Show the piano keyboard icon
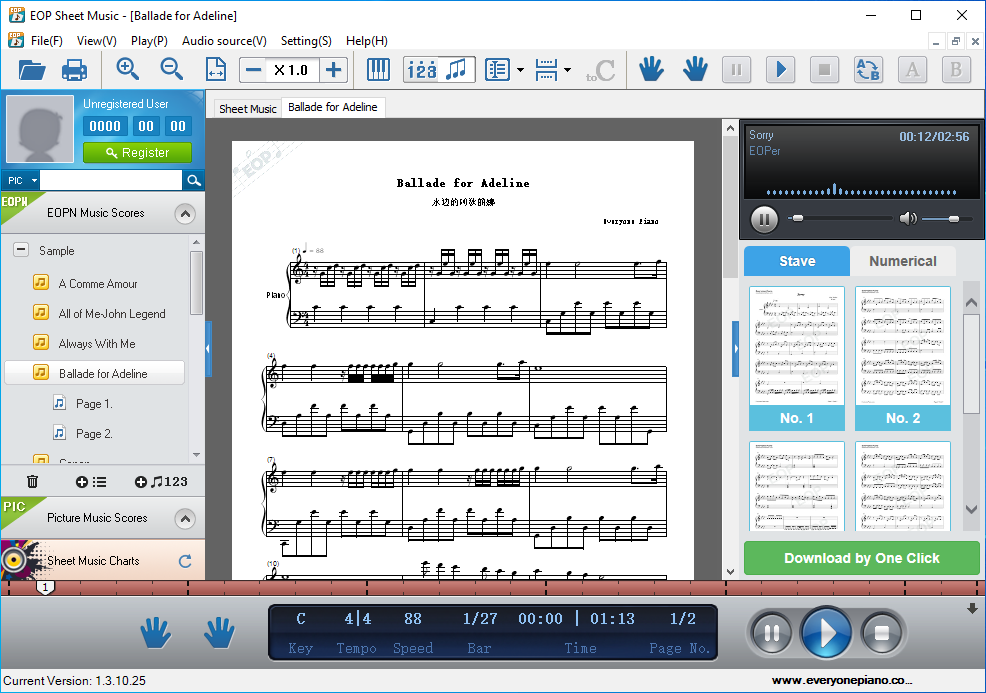This screenshot has width=986, height=693. click(378, 70)
